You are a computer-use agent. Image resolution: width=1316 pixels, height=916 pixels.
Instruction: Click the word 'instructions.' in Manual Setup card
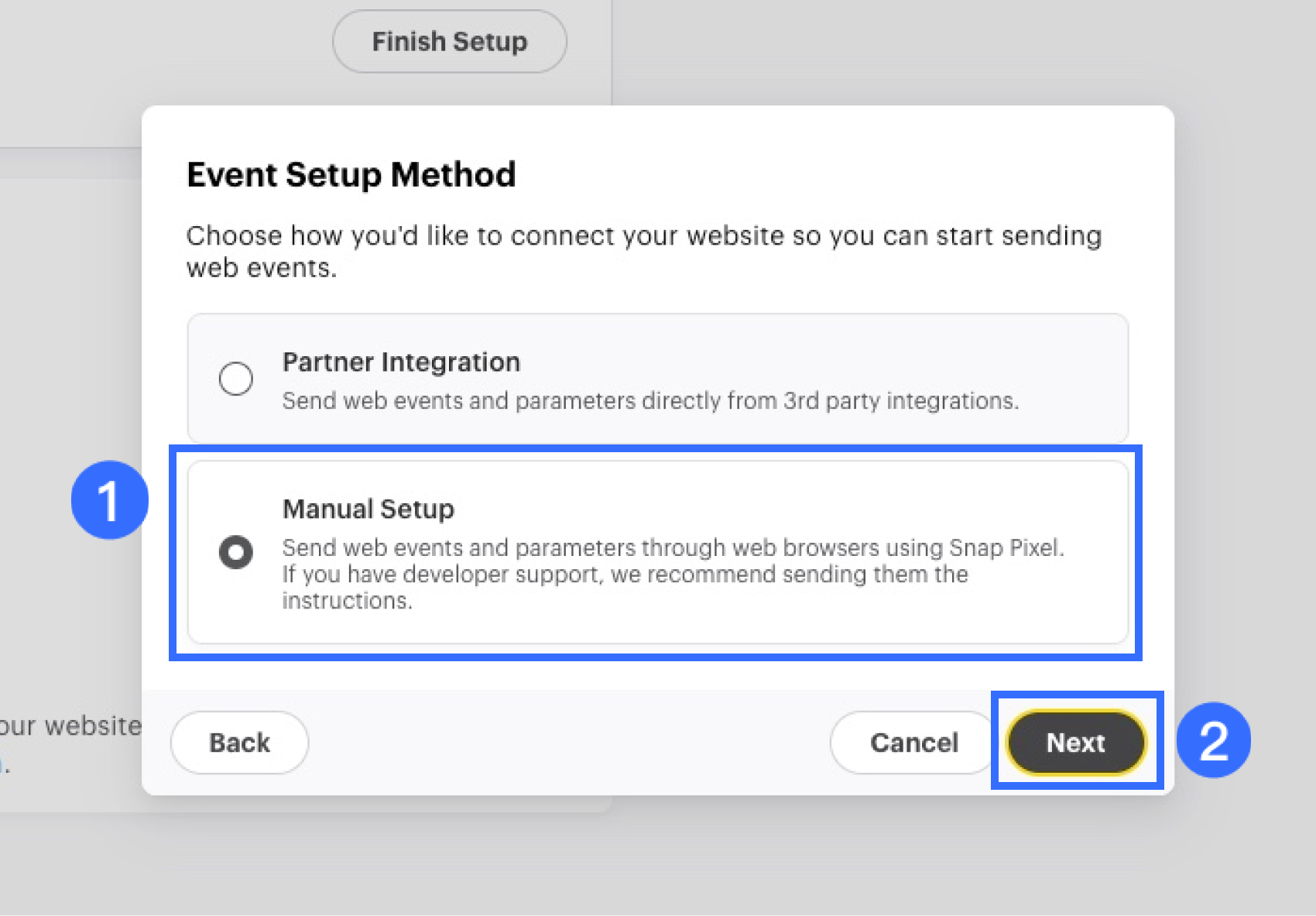347,601
